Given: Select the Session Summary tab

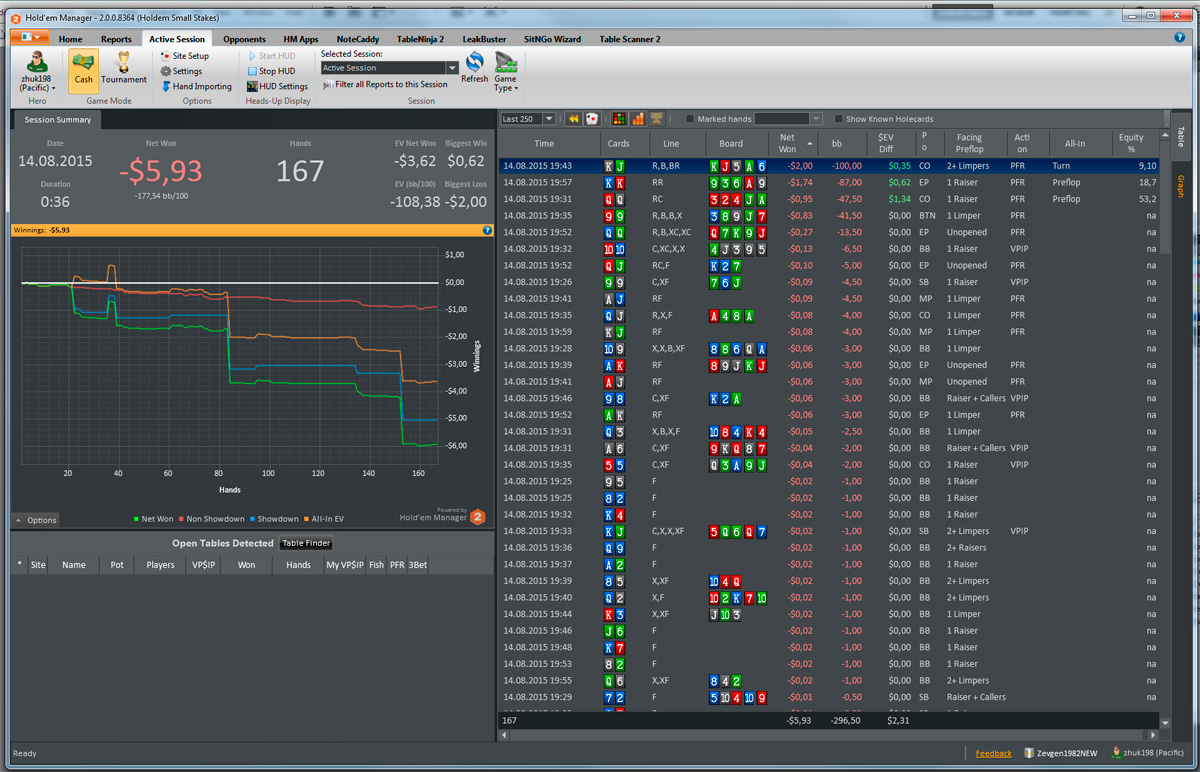Looking at the screenshot, I should pos(57,120).
